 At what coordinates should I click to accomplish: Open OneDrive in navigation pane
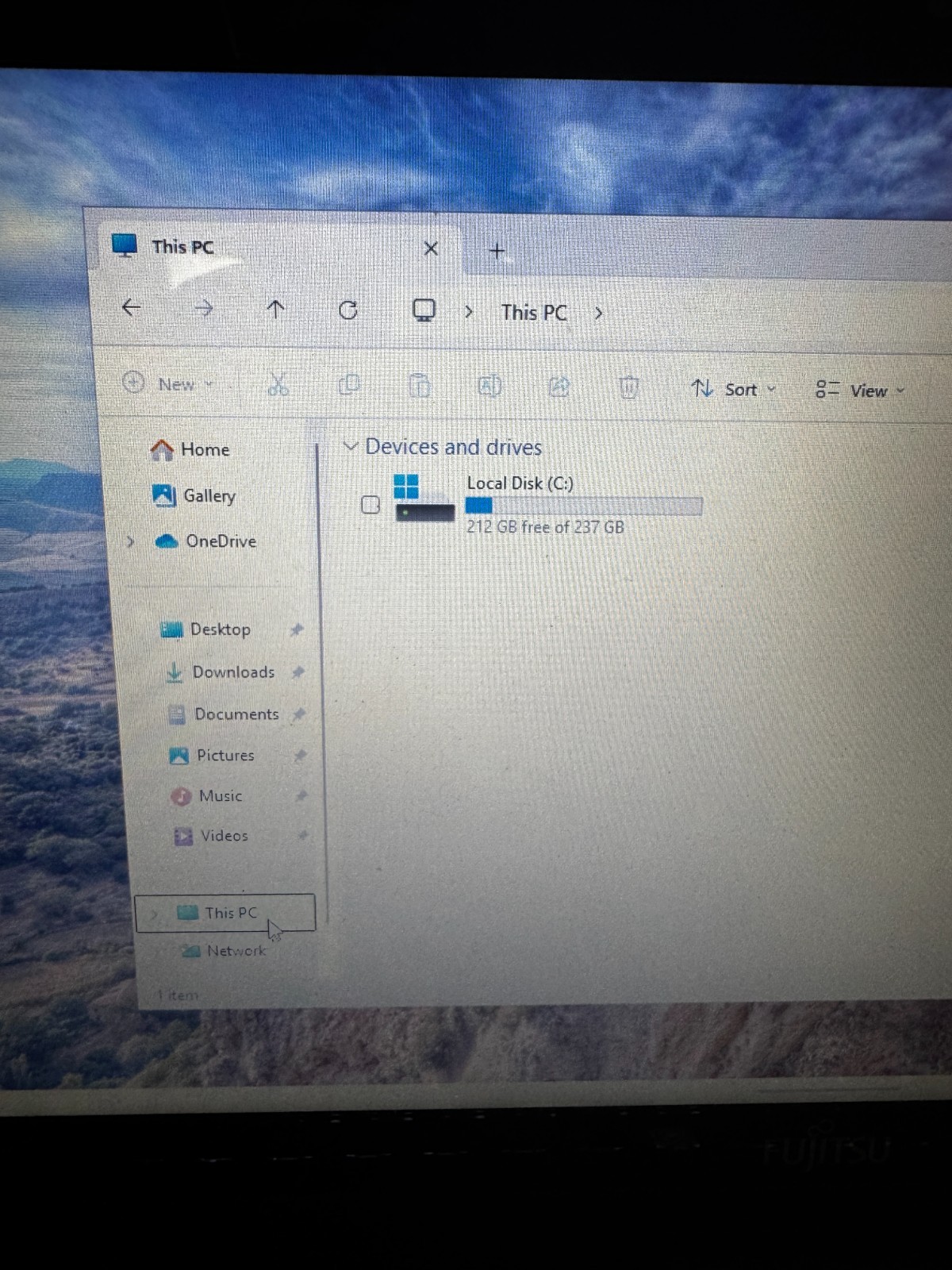click(206, 541)
